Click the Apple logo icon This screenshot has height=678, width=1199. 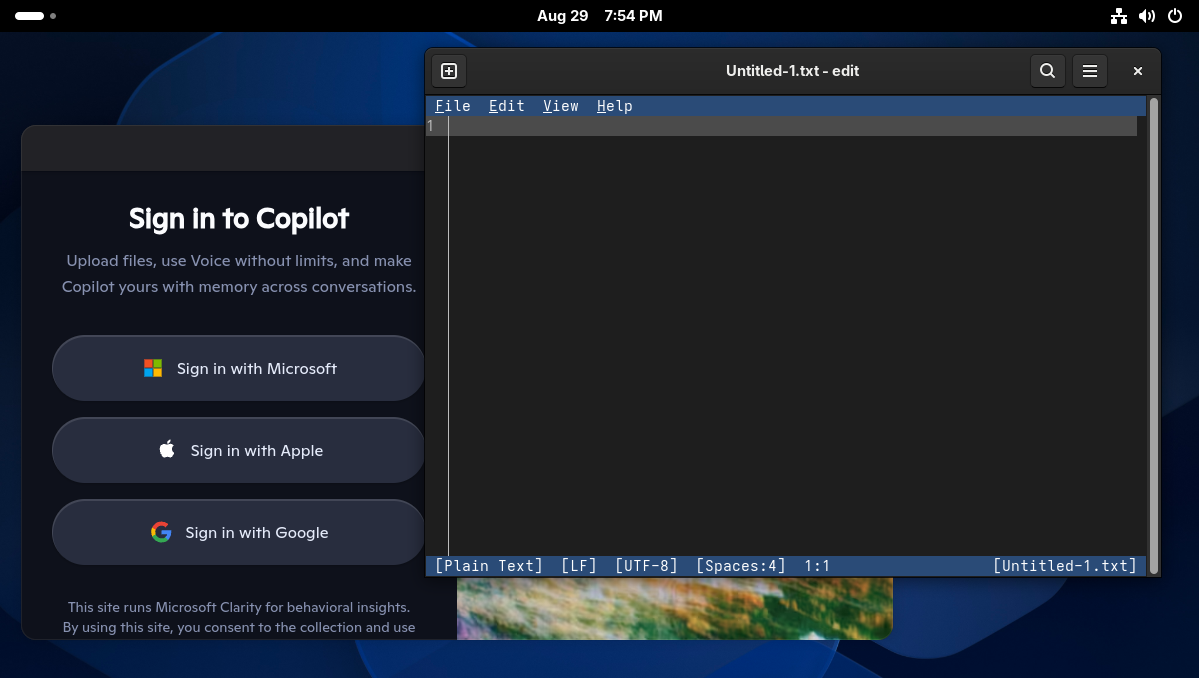click(x=167, y=449)
